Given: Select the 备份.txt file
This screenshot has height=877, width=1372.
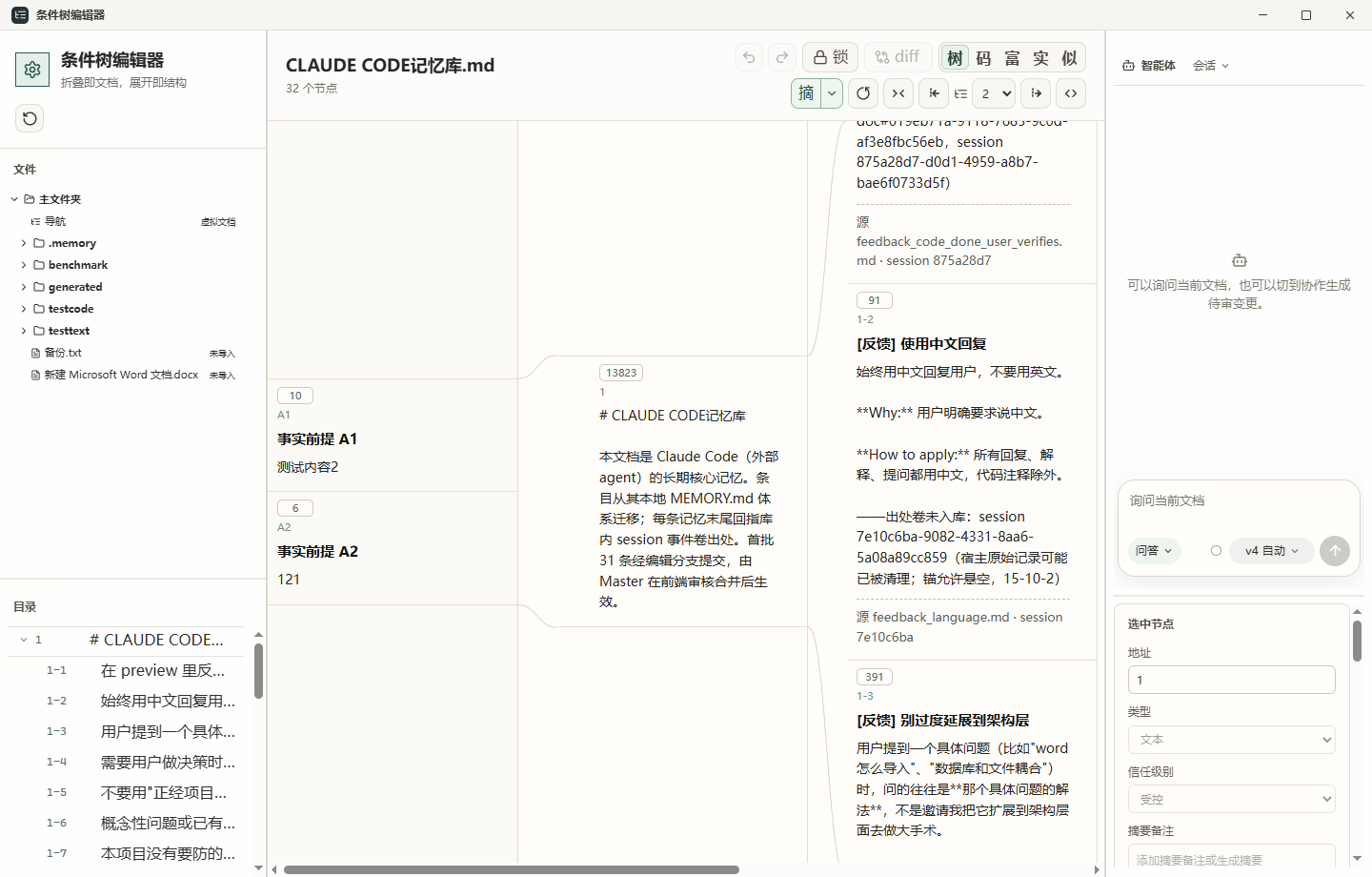Looking at the screenshot, I should (x=63, y=353).
